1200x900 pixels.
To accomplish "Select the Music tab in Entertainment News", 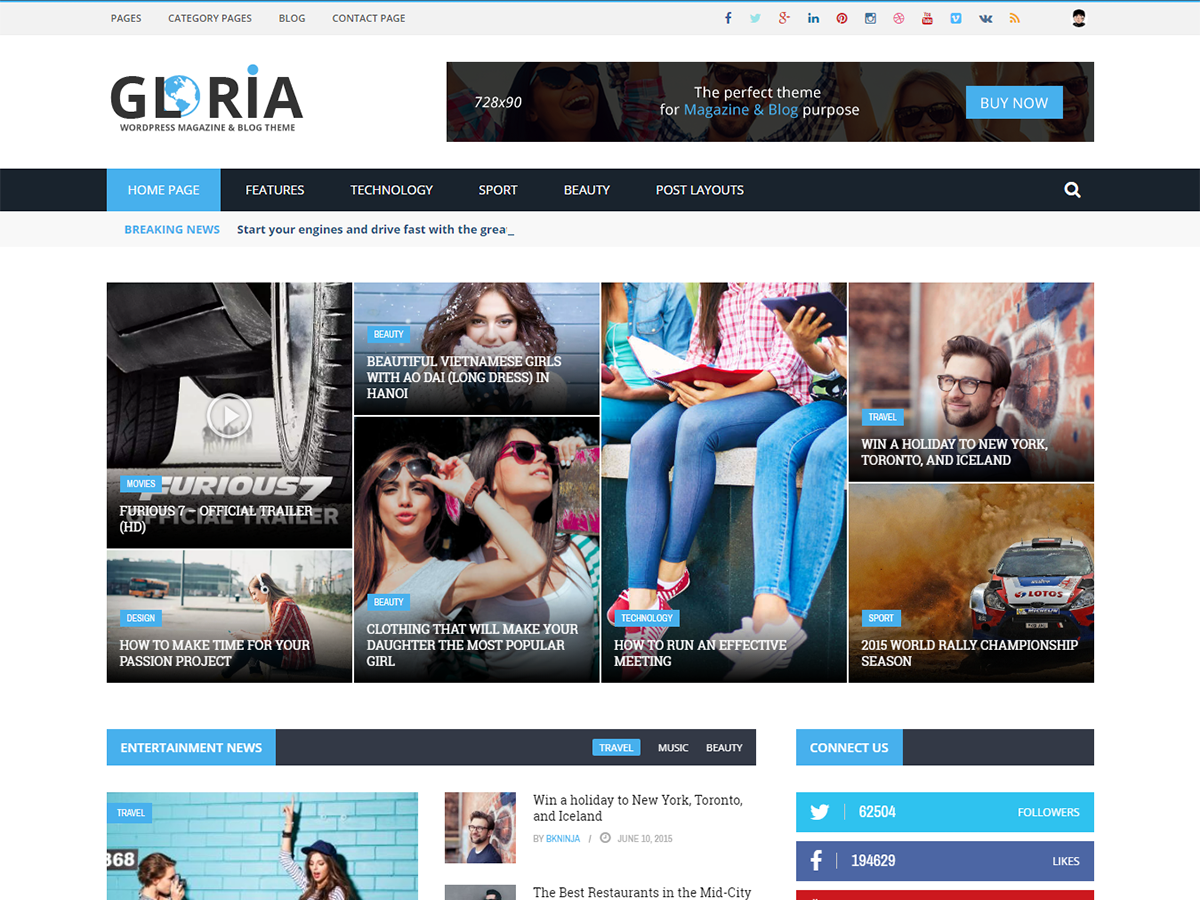I will [x=673, y=747].
